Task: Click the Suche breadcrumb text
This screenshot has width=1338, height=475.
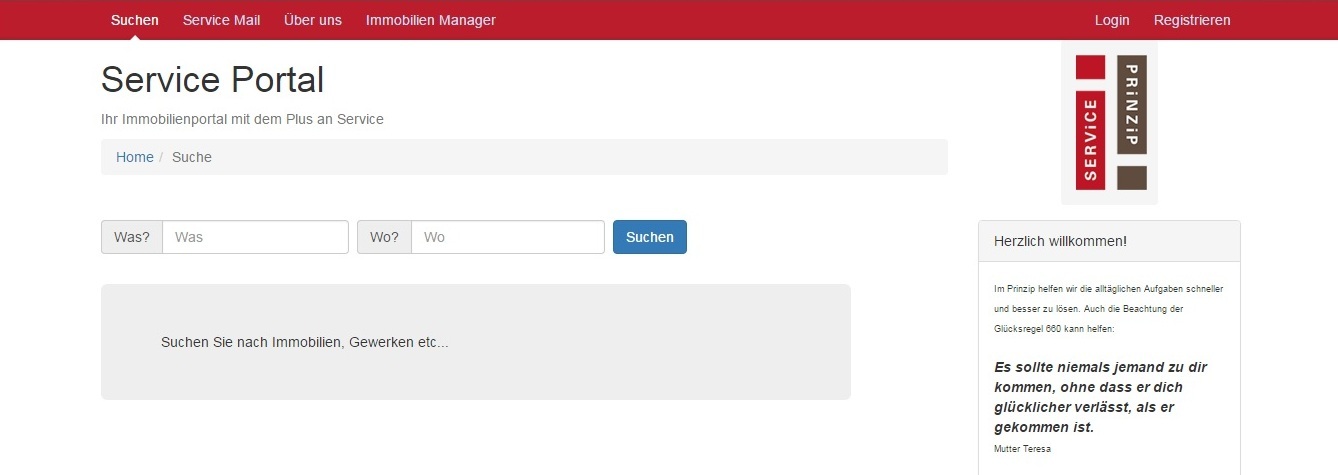Action: coord(192,157)
